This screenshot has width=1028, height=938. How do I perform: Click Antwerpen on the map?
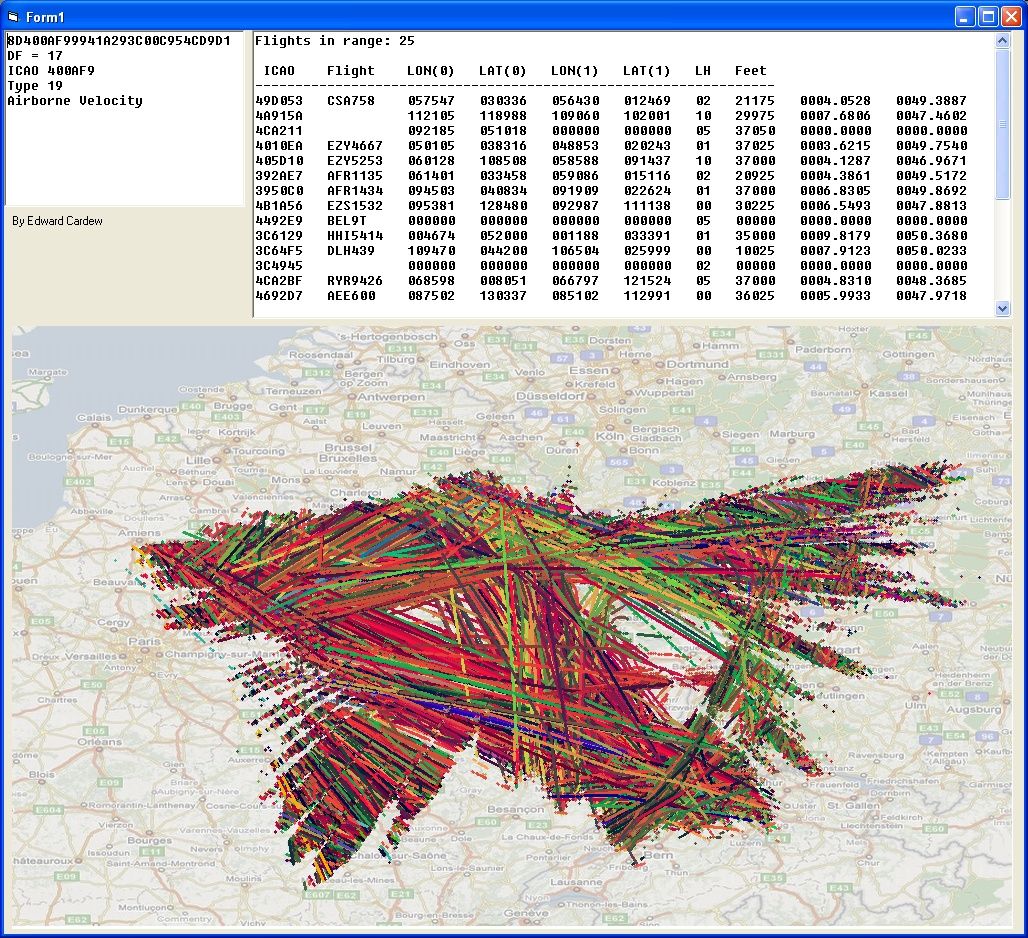point(391,397)
